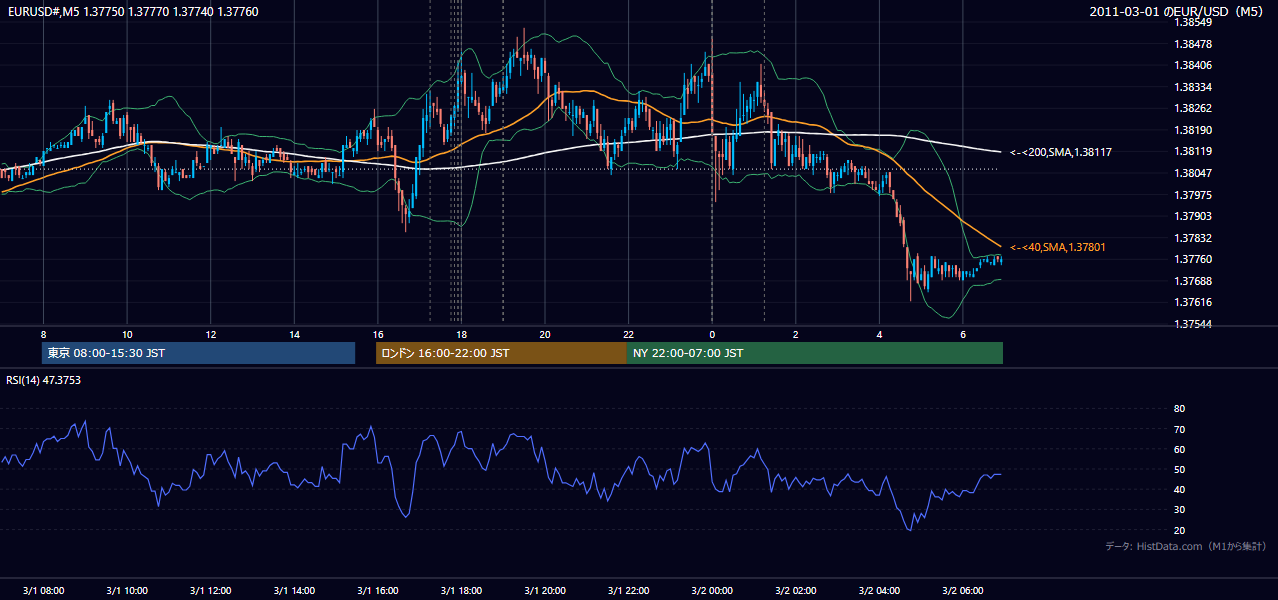
Task: Click hour tick 18 on the price chart axis
Action: (x=461, y=334)
